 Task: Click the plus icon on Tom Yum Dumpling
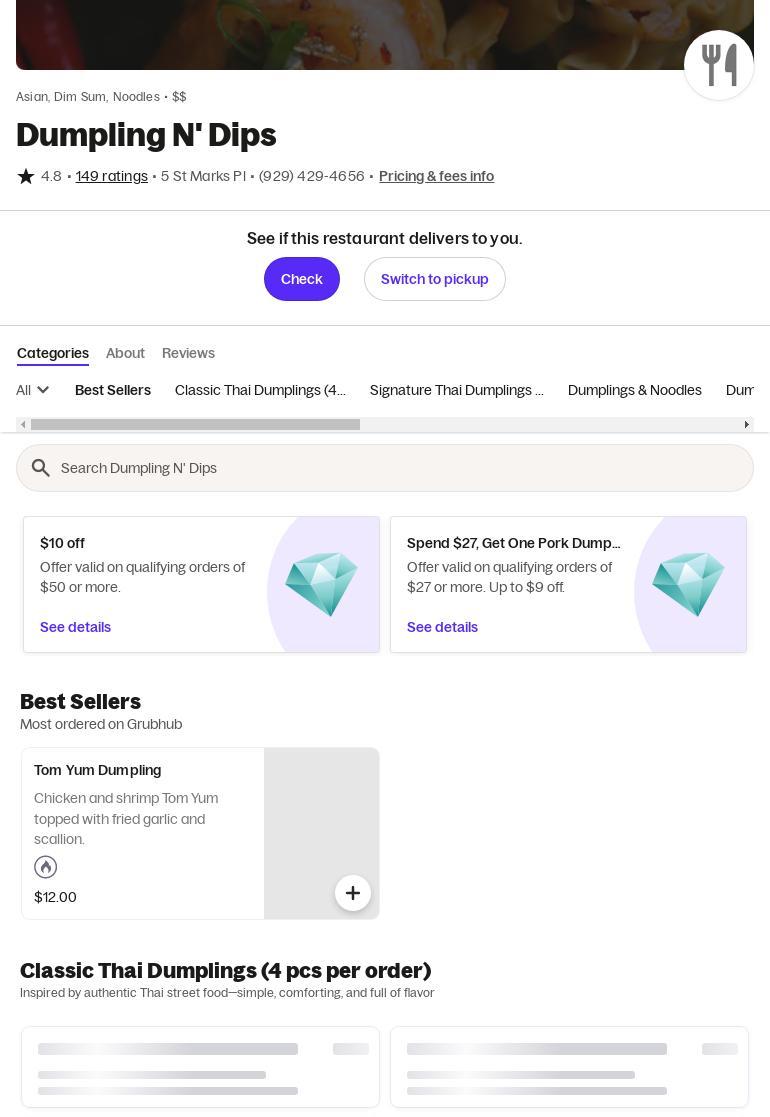(352, 893)
